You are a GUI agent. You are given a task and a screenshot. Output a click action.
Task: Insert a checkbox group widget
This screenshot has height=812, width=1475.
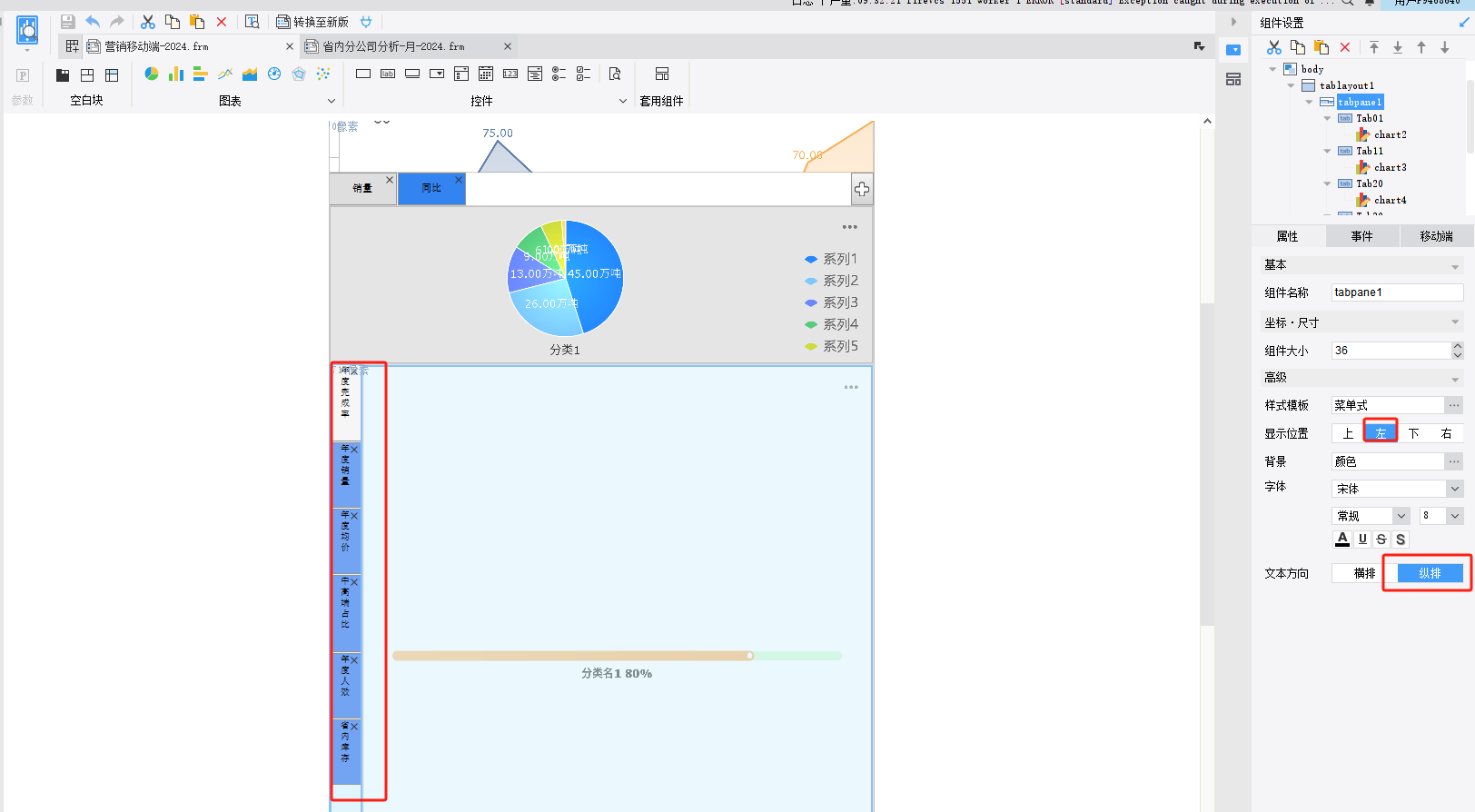(x=584, y=74)
